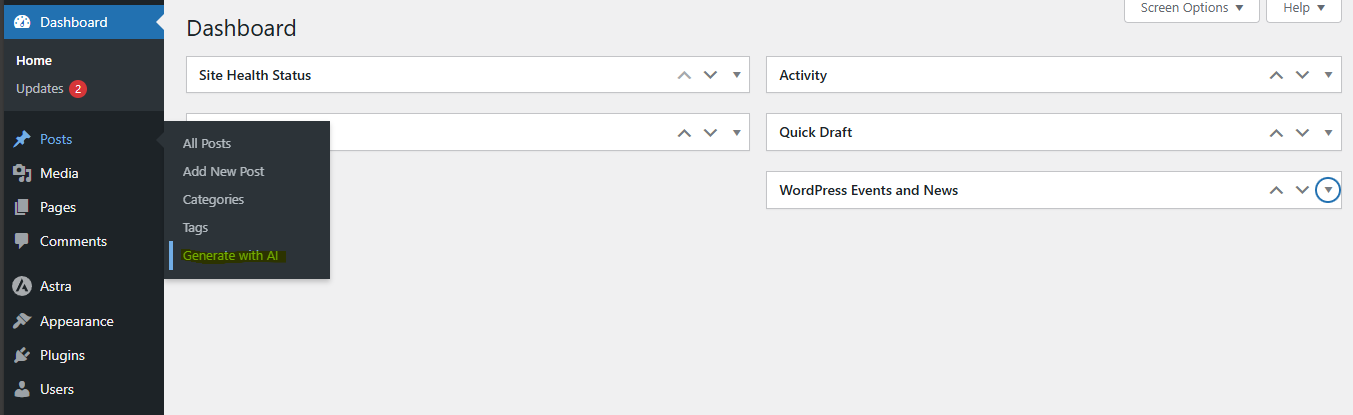
Task: Click the red Updates count badge
Action: (78, 89)
